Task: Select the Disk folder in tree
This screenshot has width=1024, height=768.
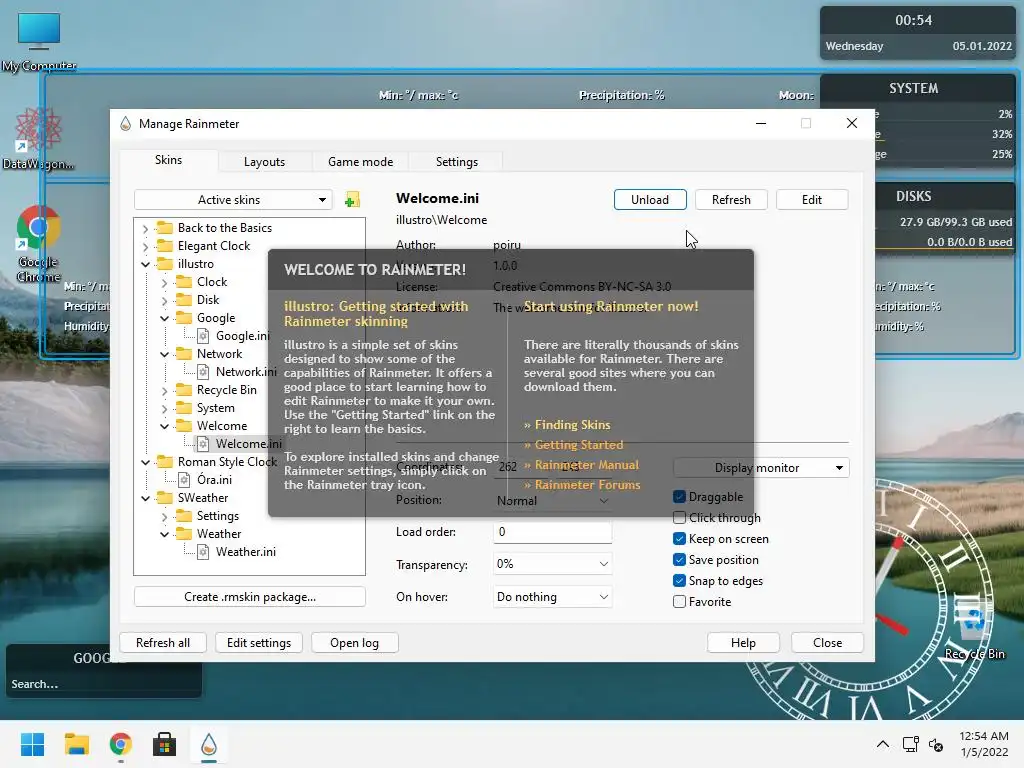Action: (x=208, y=300)
